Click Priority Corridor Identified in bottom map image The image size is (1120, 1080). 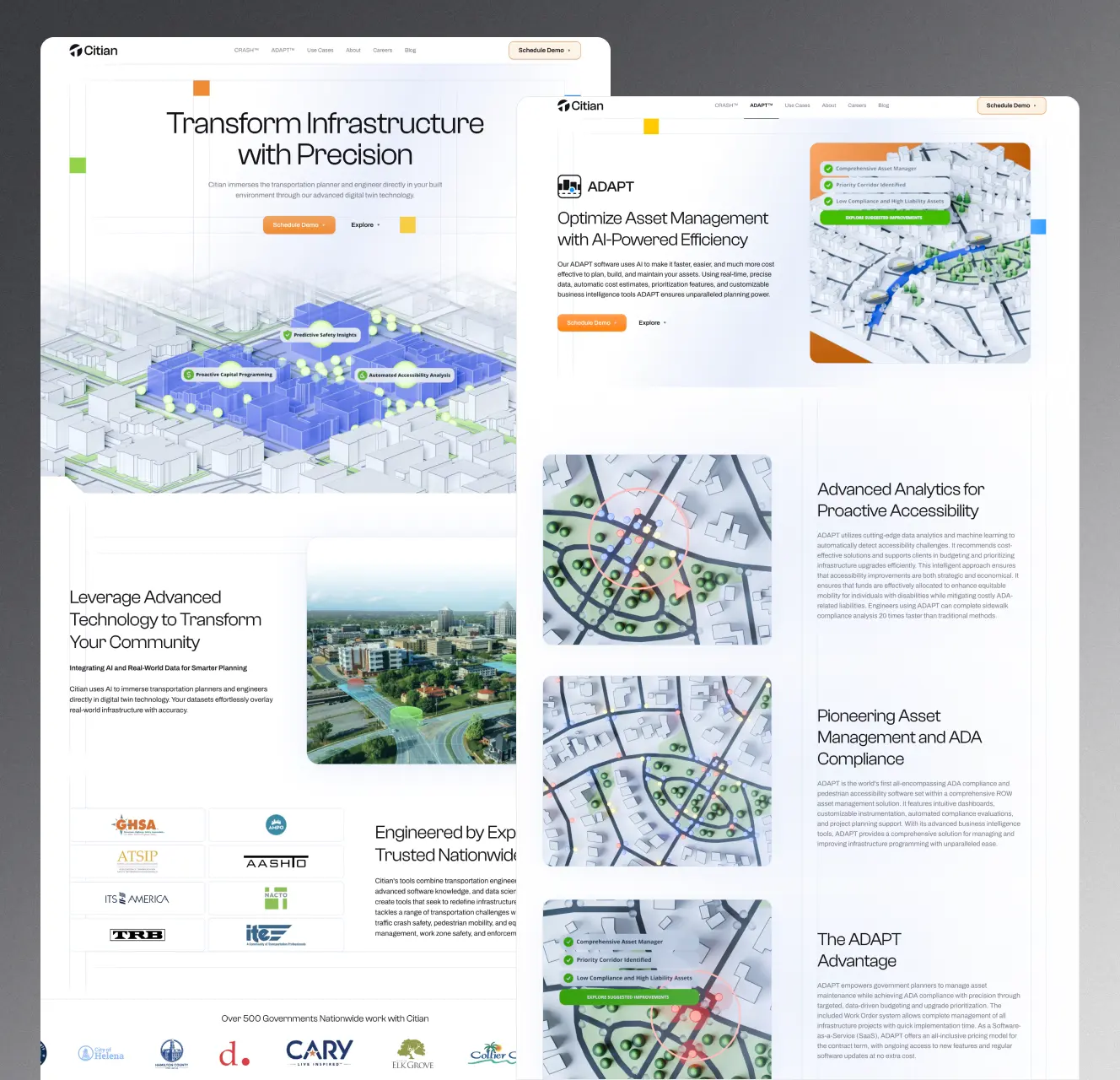(614, 960)
